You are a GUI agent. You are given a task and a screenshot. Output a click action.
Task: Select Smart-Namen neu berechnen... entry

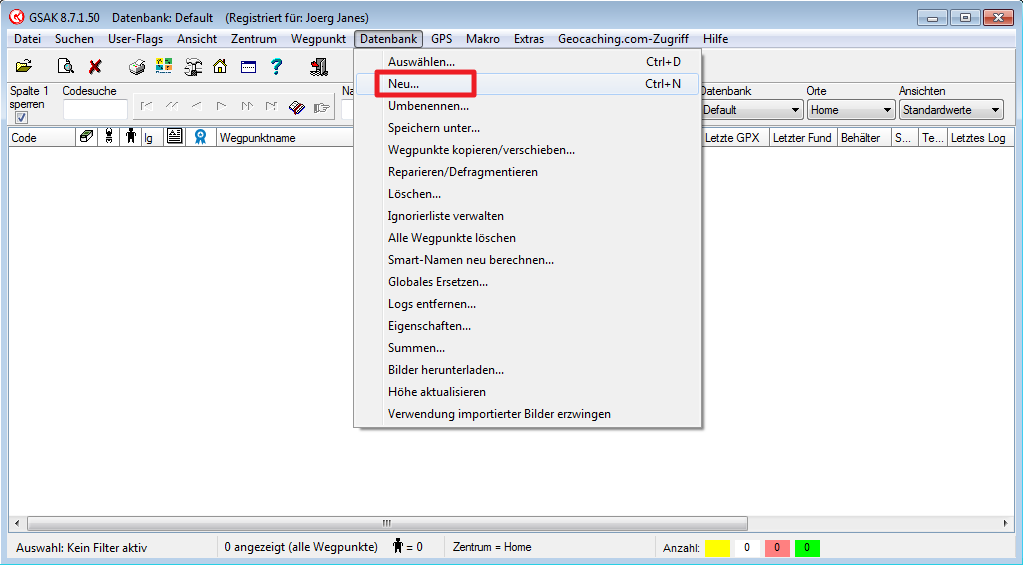tap(527, 260)
